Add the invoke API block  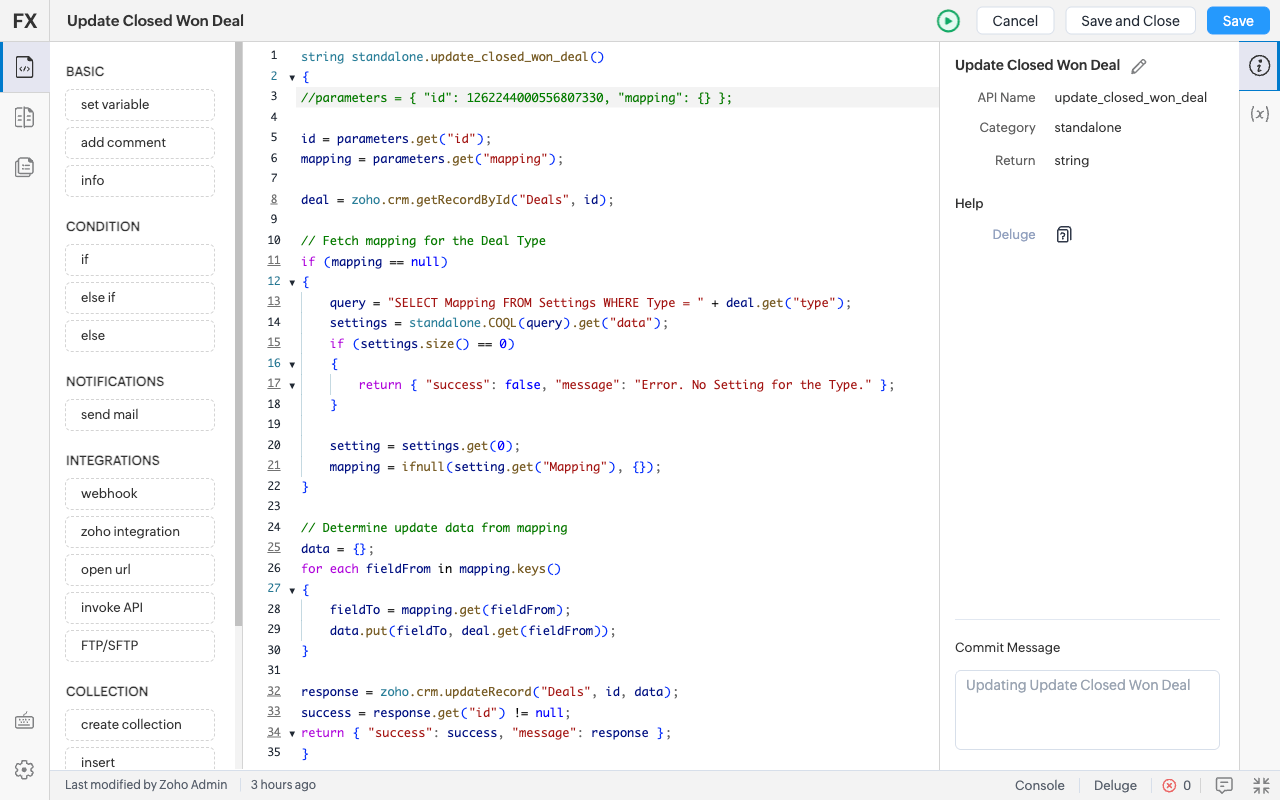(x=140, y=608)
